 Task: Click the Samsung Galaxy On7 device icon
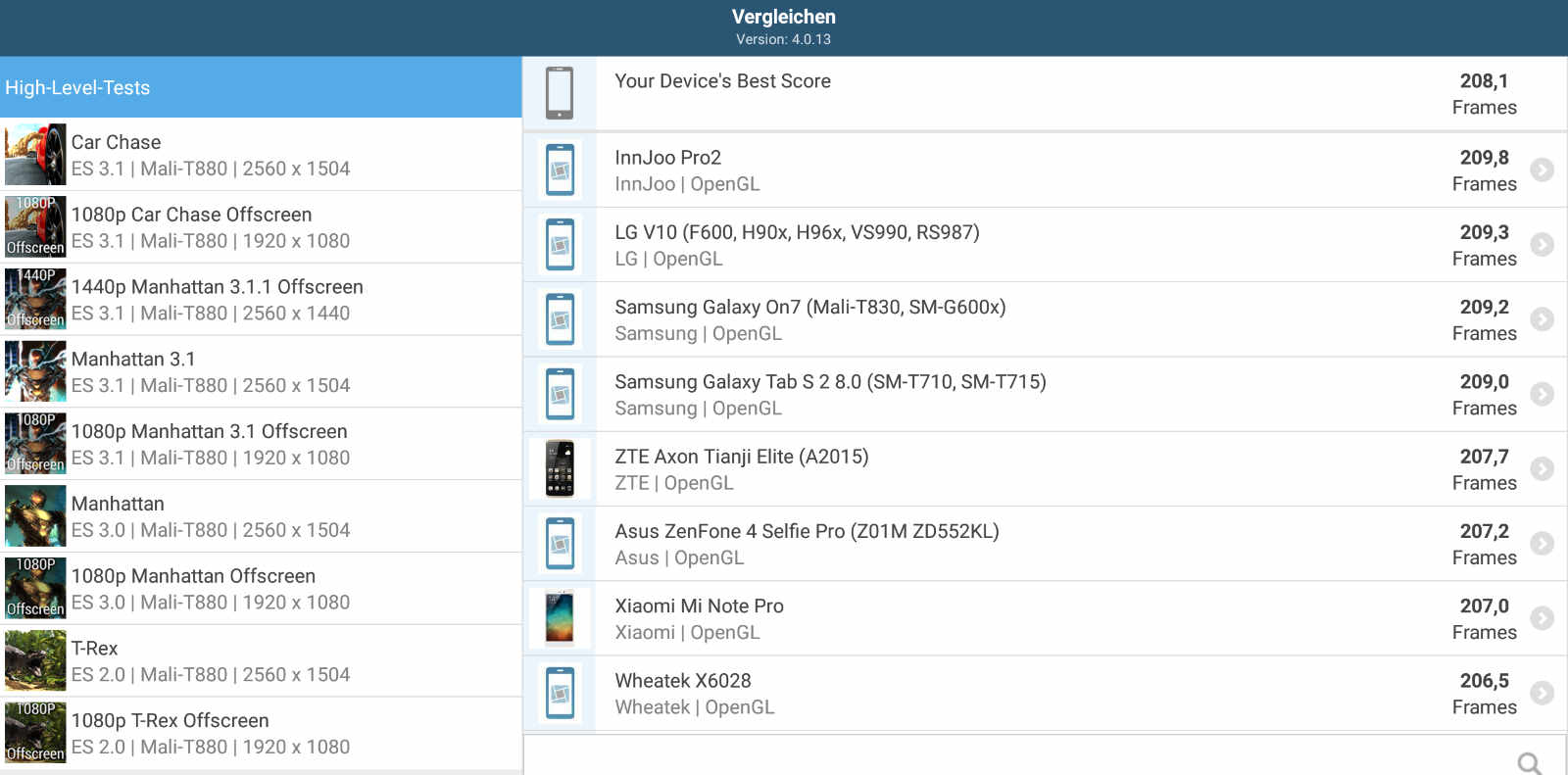point(560,319)
